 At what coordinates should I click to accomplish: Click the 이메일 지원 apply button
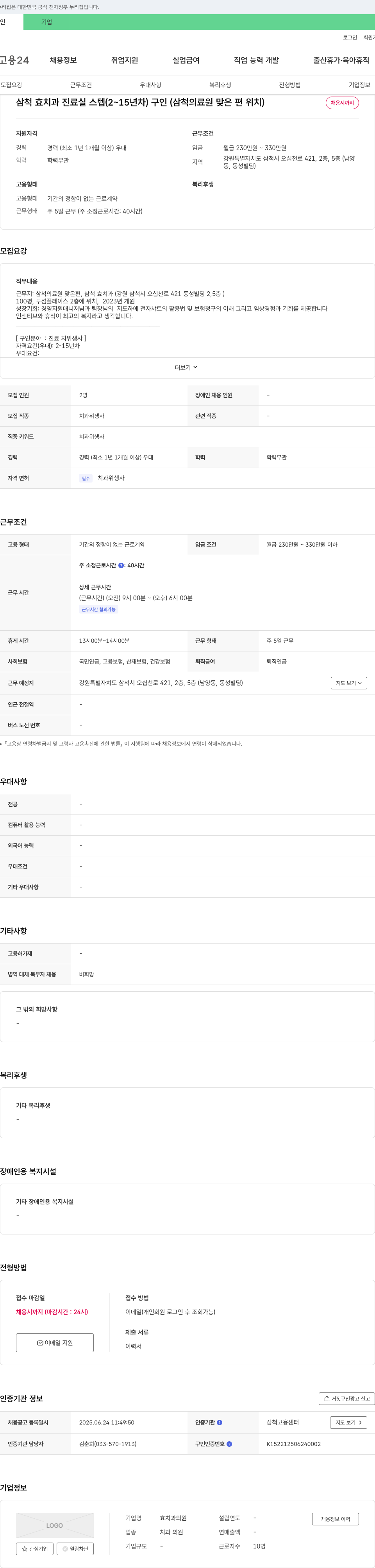point(55,1343)
